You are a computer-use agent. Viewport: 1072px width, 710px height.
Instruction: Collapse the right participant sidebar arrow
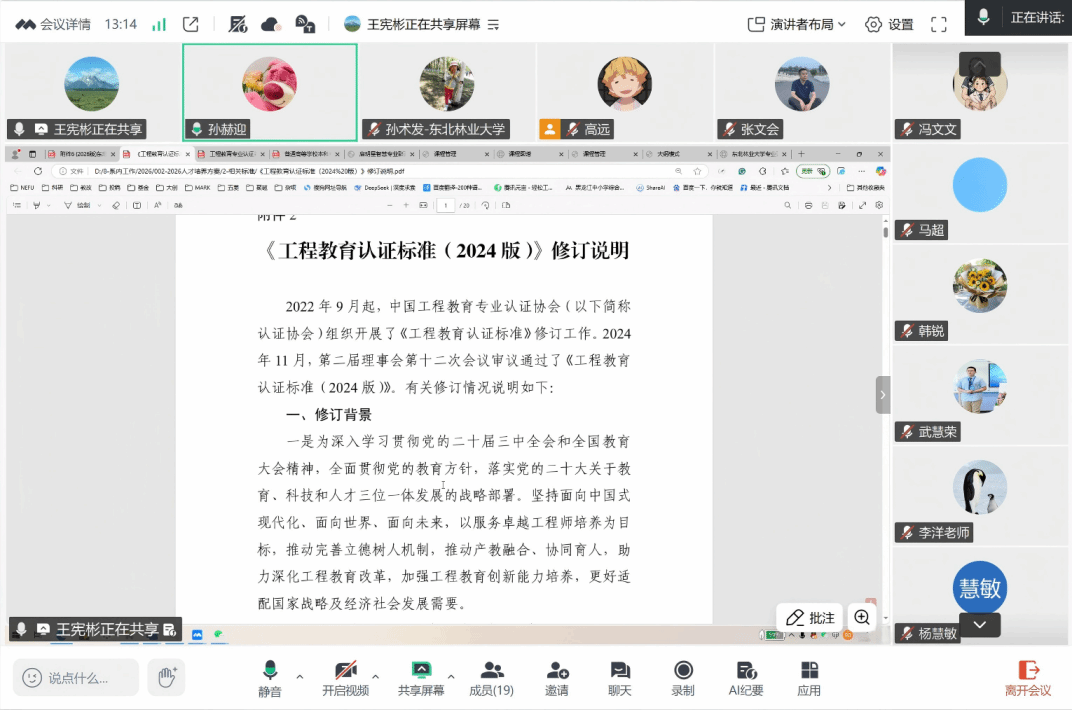click(x=882, y=395)
